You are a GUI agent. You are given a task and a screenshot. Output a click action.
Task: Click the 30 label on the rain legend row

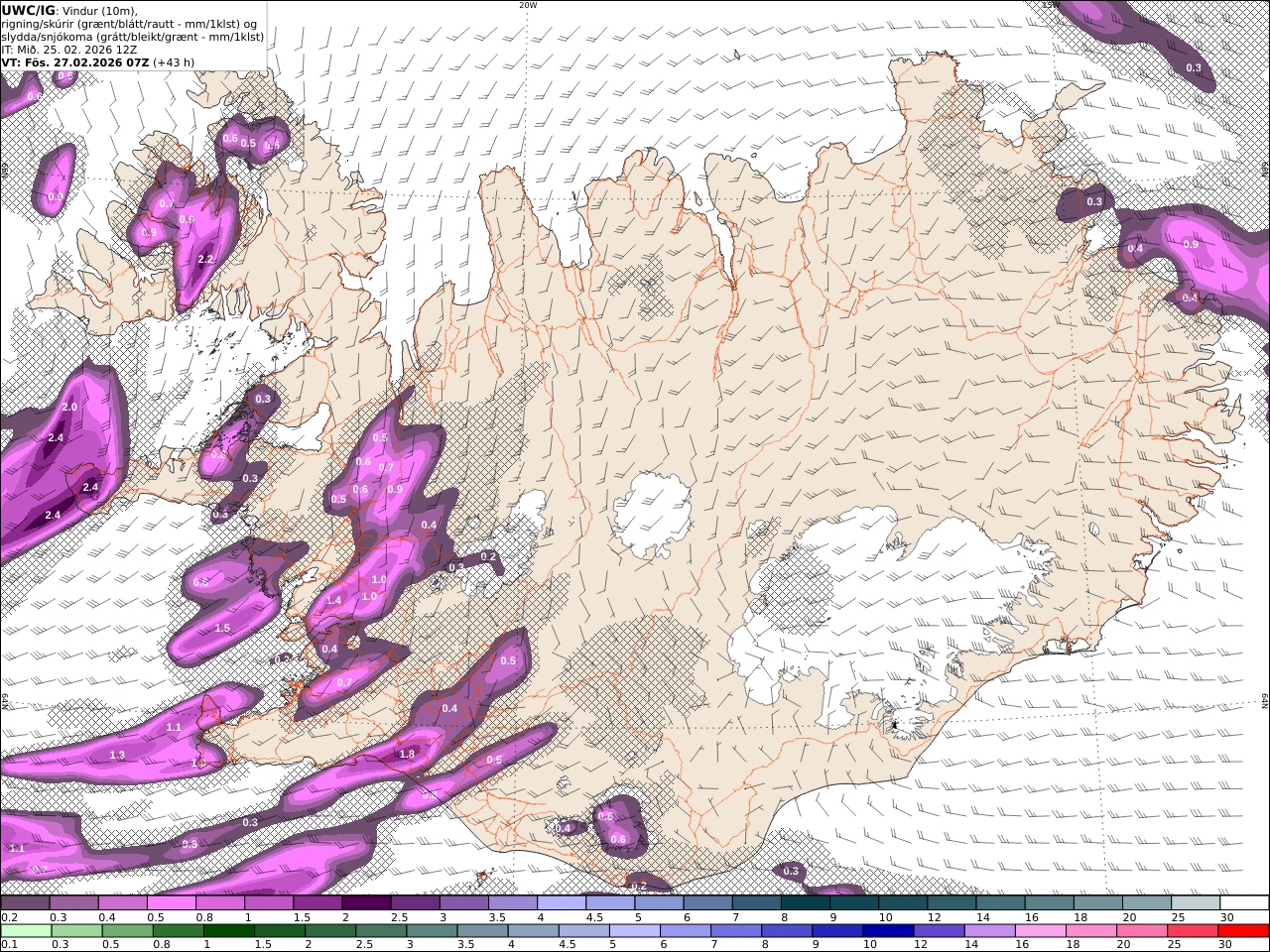(x=1226, y=945)
